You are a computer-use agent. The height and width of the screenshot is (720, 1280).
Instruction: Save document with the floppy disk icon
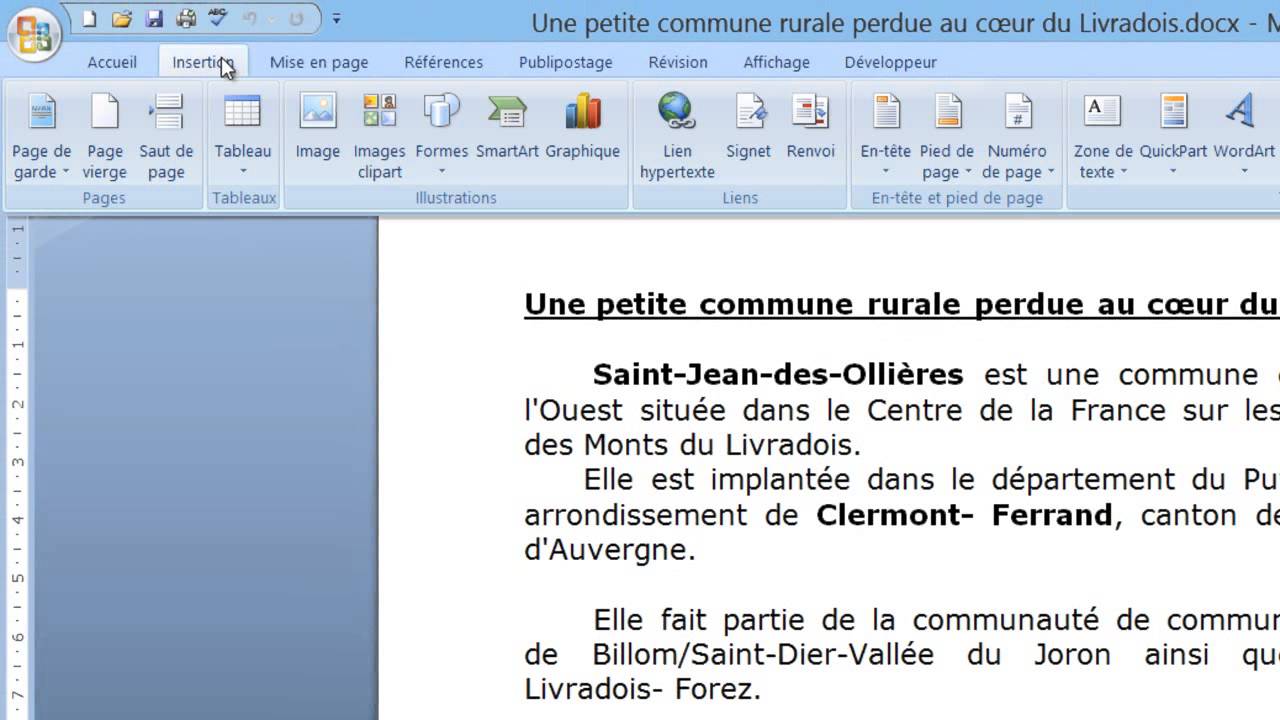(x=153, y=19)
